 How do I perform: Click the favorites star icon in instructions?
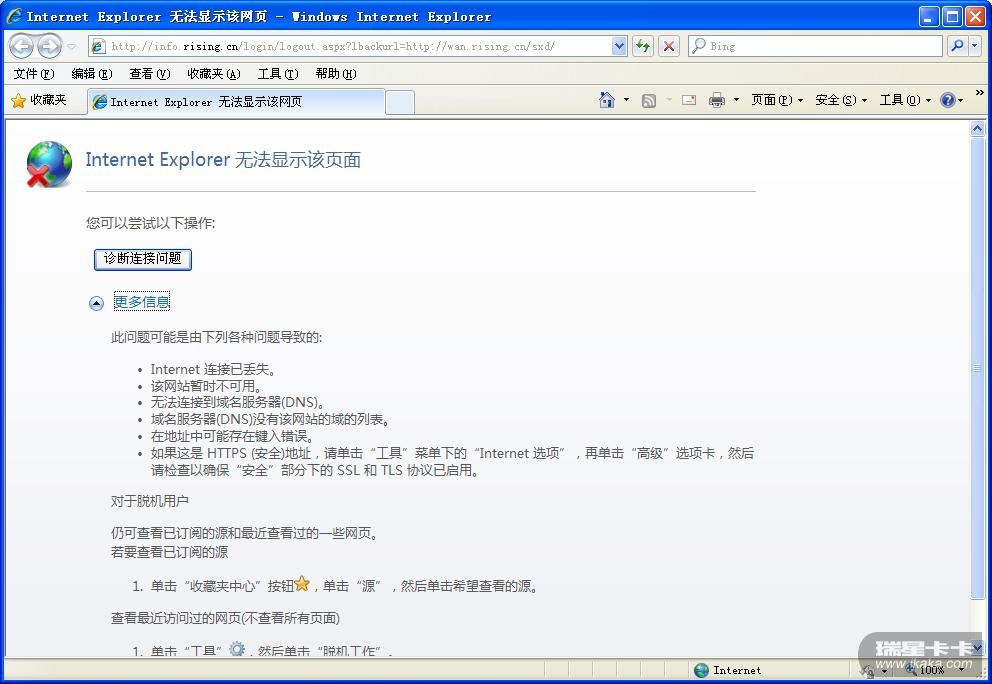click(x=302, y=583)
